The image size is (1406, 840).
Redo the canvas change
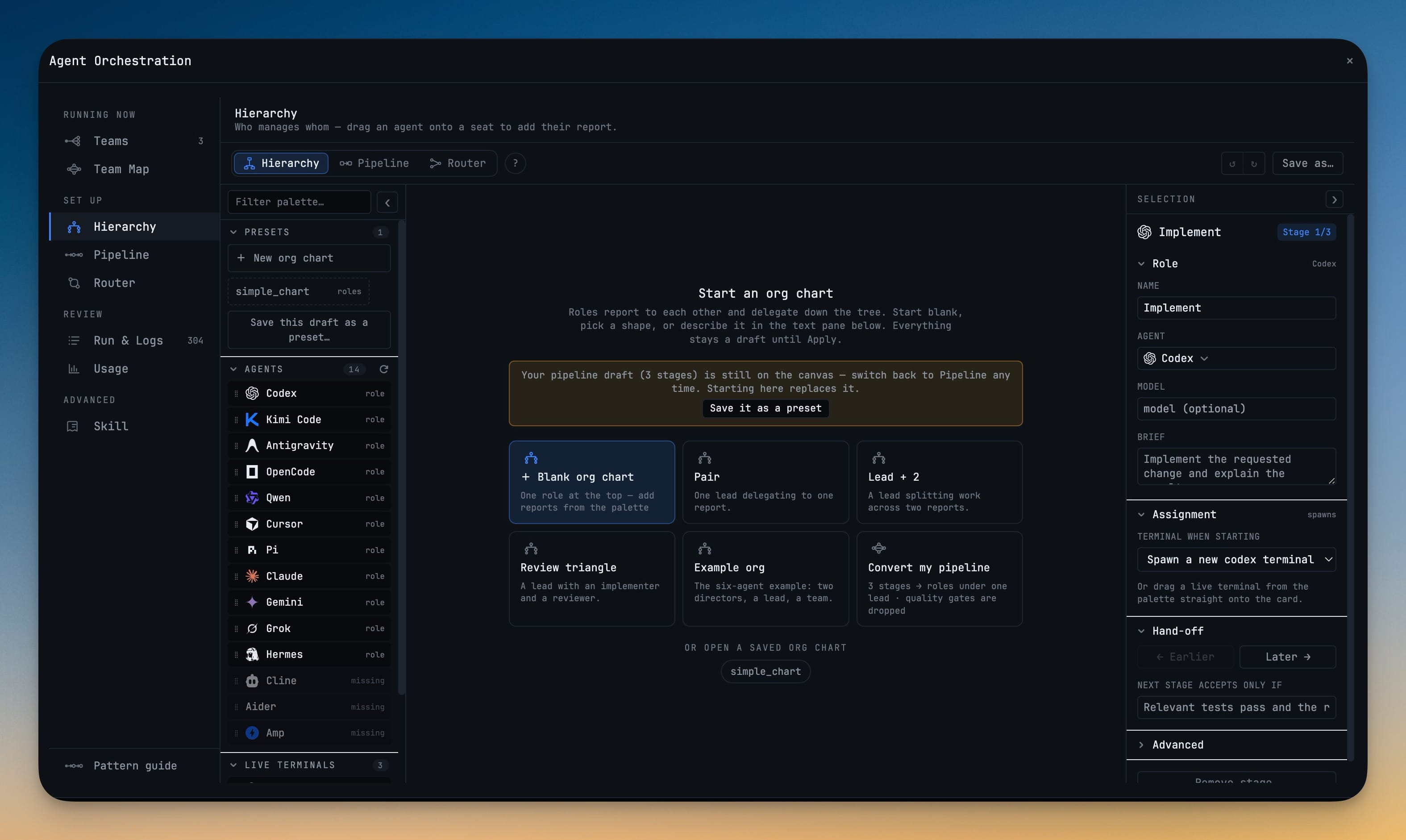pyautogui.click(x=1254, y=164)
